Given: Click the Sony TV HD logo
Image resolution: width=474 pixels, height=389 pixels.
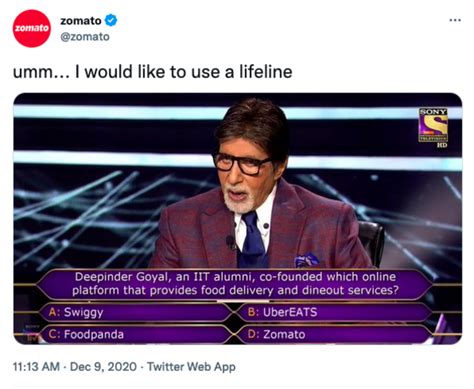Looking at the screenshot, I should tap(433, 127).
